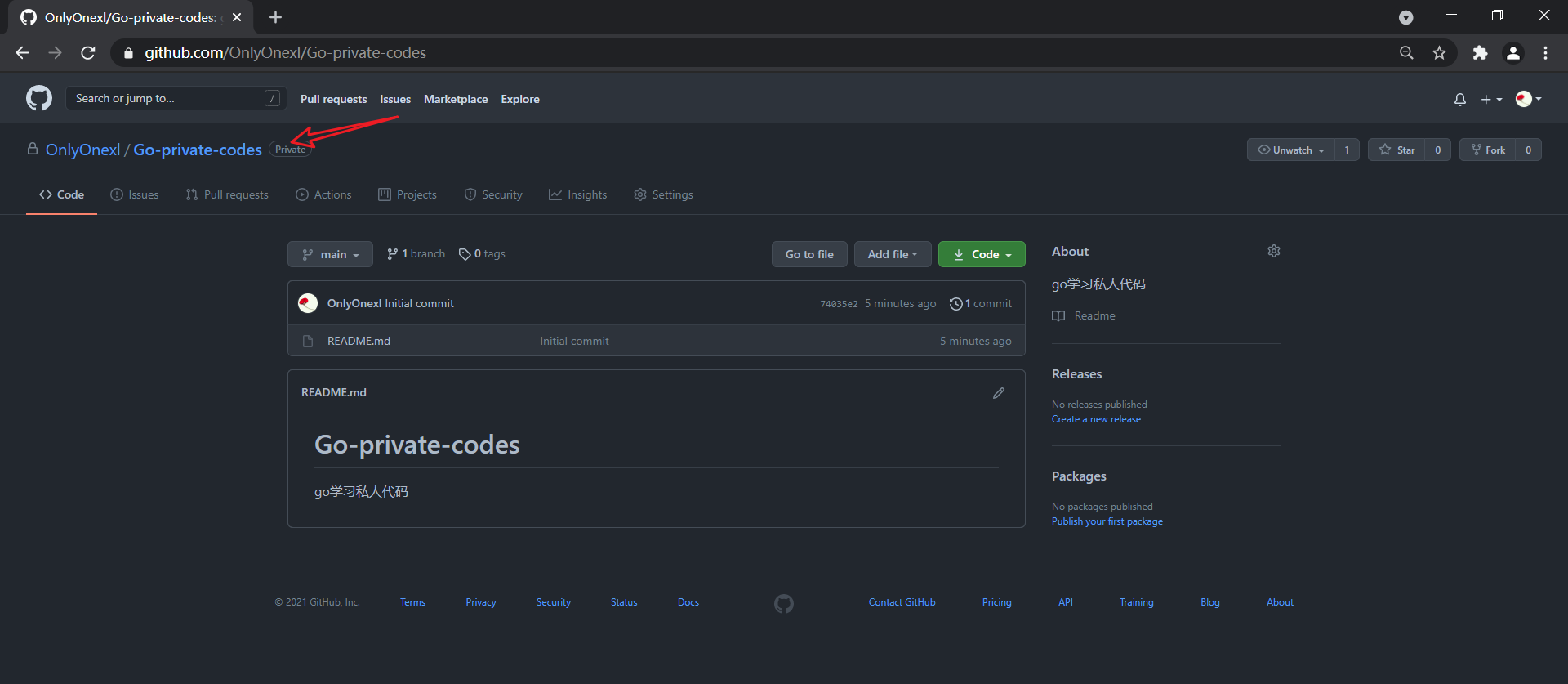Open the Pull requests repository tab

(x=227, y=194)
